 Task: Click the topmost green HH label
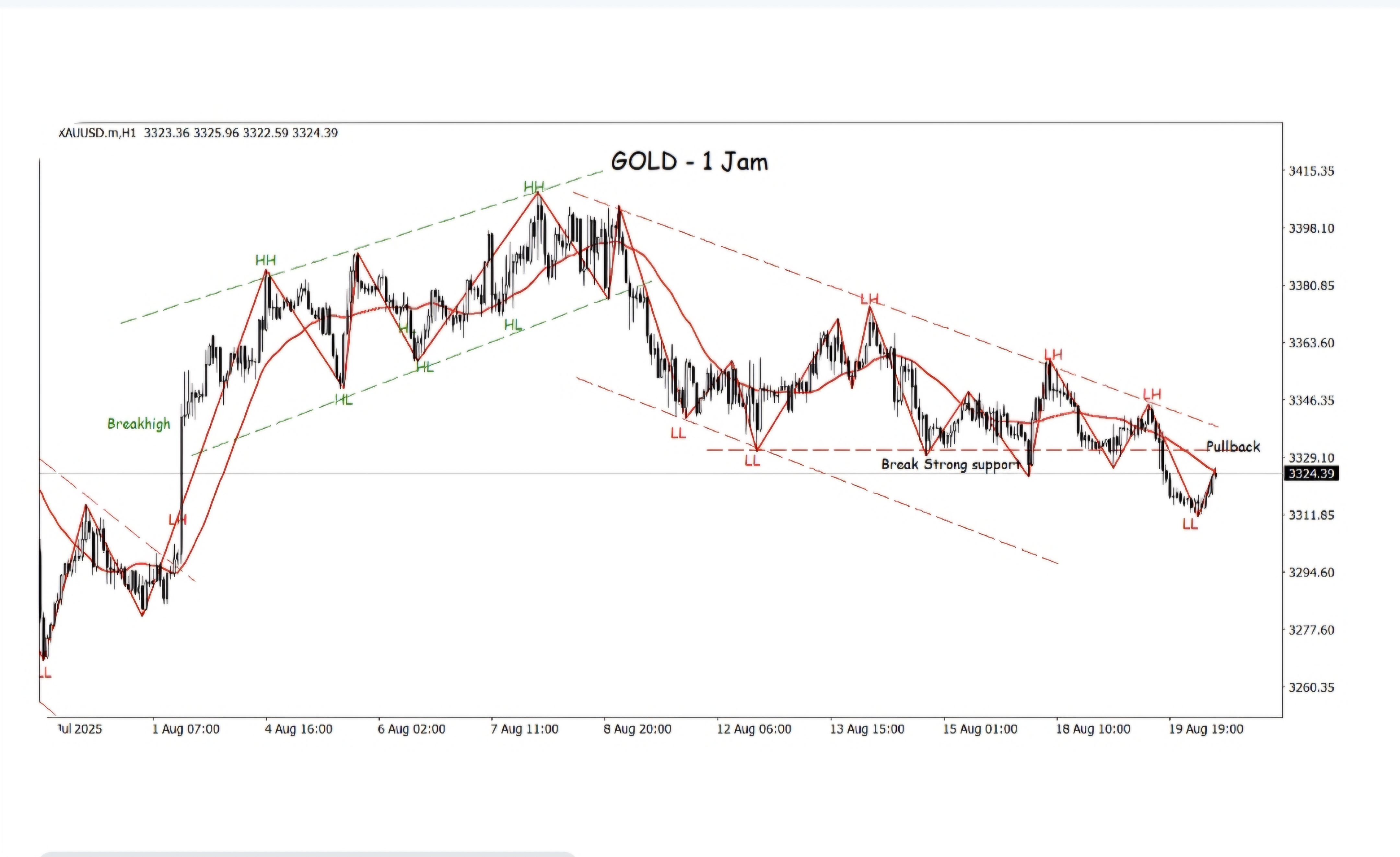click(533, 187)
